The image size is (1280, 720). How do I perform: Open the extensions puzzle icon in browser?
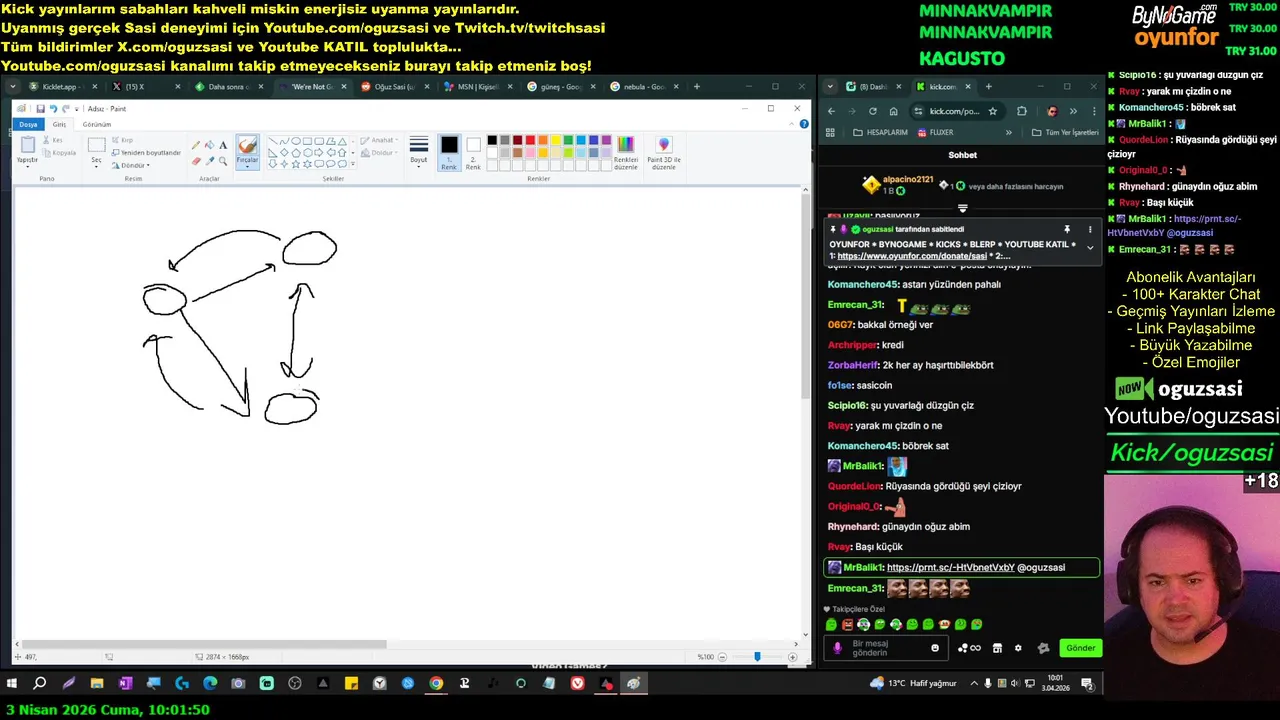tap(1021, 111)
